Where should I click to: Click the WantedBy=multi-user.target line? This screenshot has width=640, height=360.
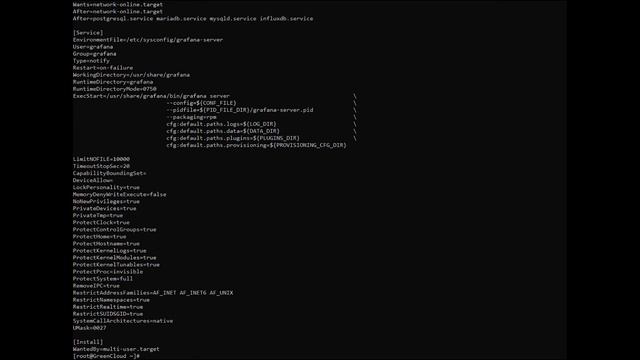116,349
